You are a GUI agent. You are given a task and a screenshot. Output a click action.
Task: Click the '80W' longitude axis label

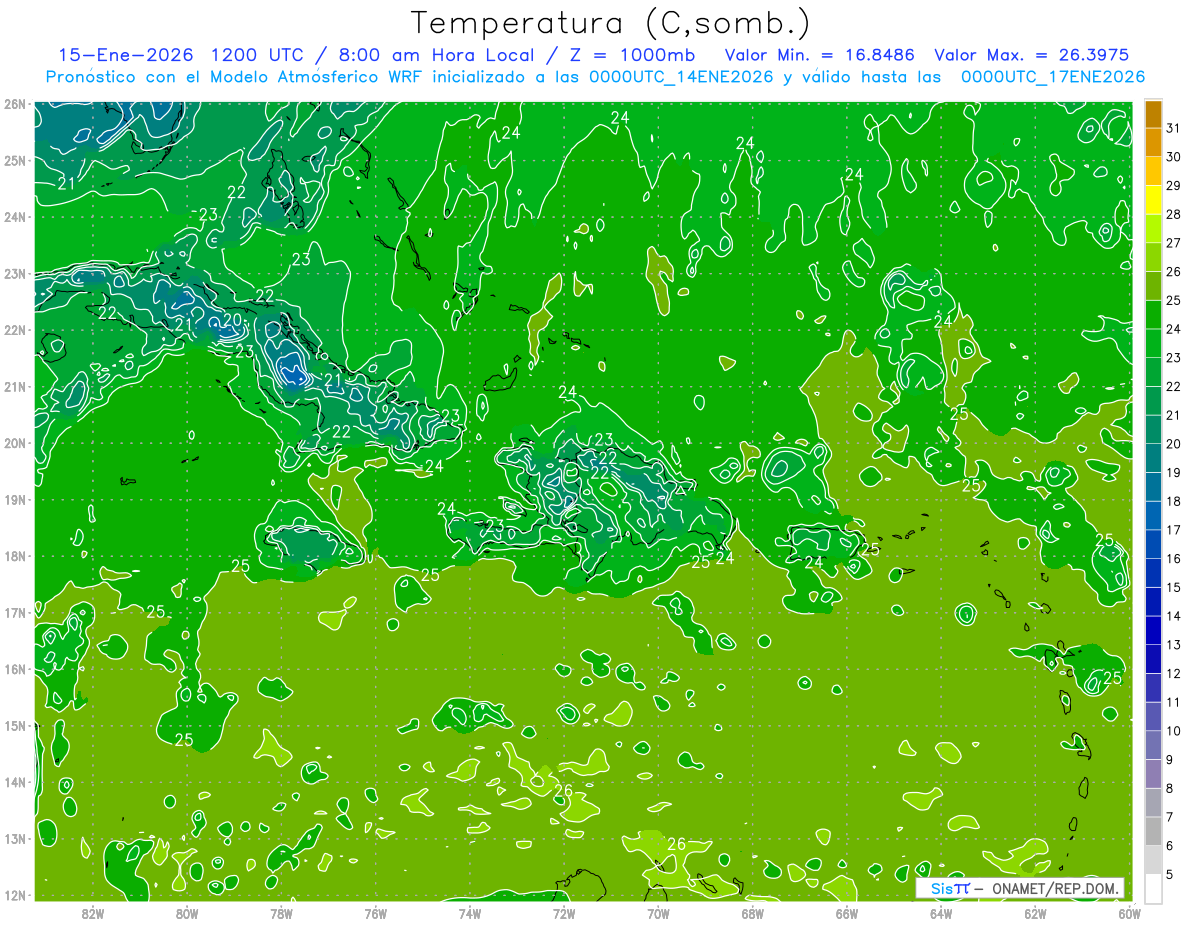[x=187, y=913]
